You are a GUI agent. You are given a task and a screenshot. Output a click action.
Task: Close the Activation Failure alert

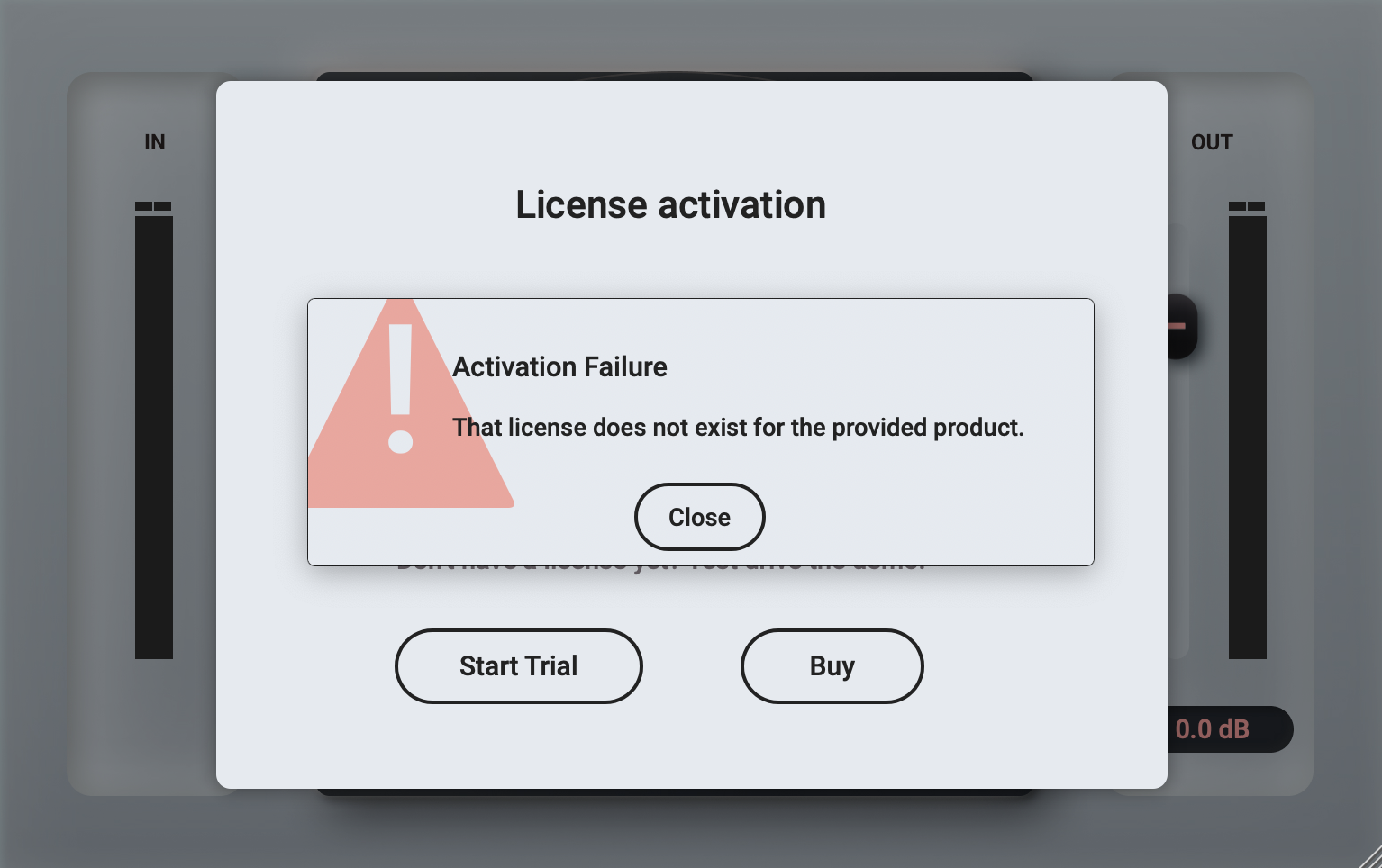700,517
